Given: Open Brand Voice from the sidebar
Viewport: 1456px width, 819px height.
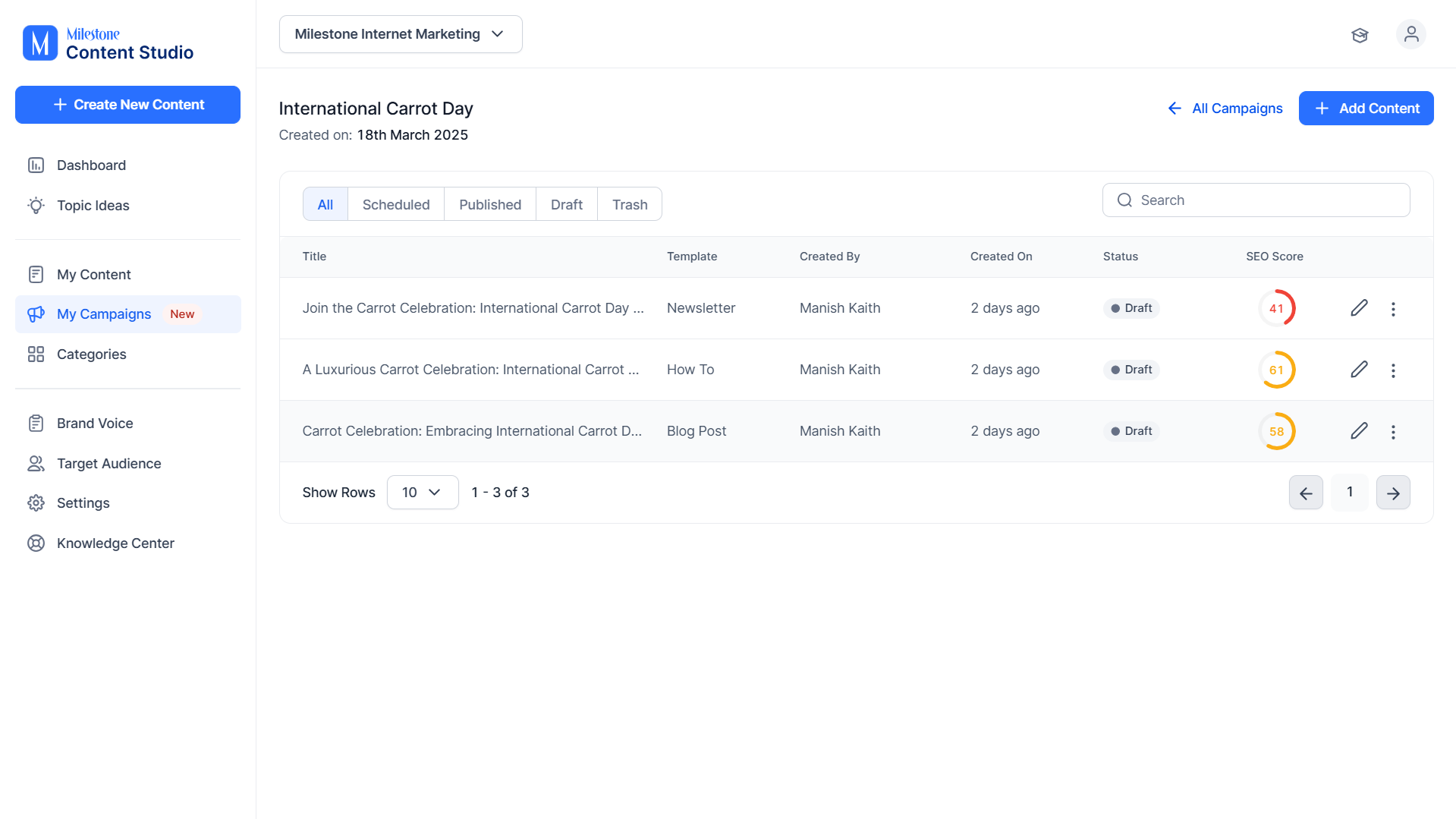Looking at the screenshot, I should 127,424.
